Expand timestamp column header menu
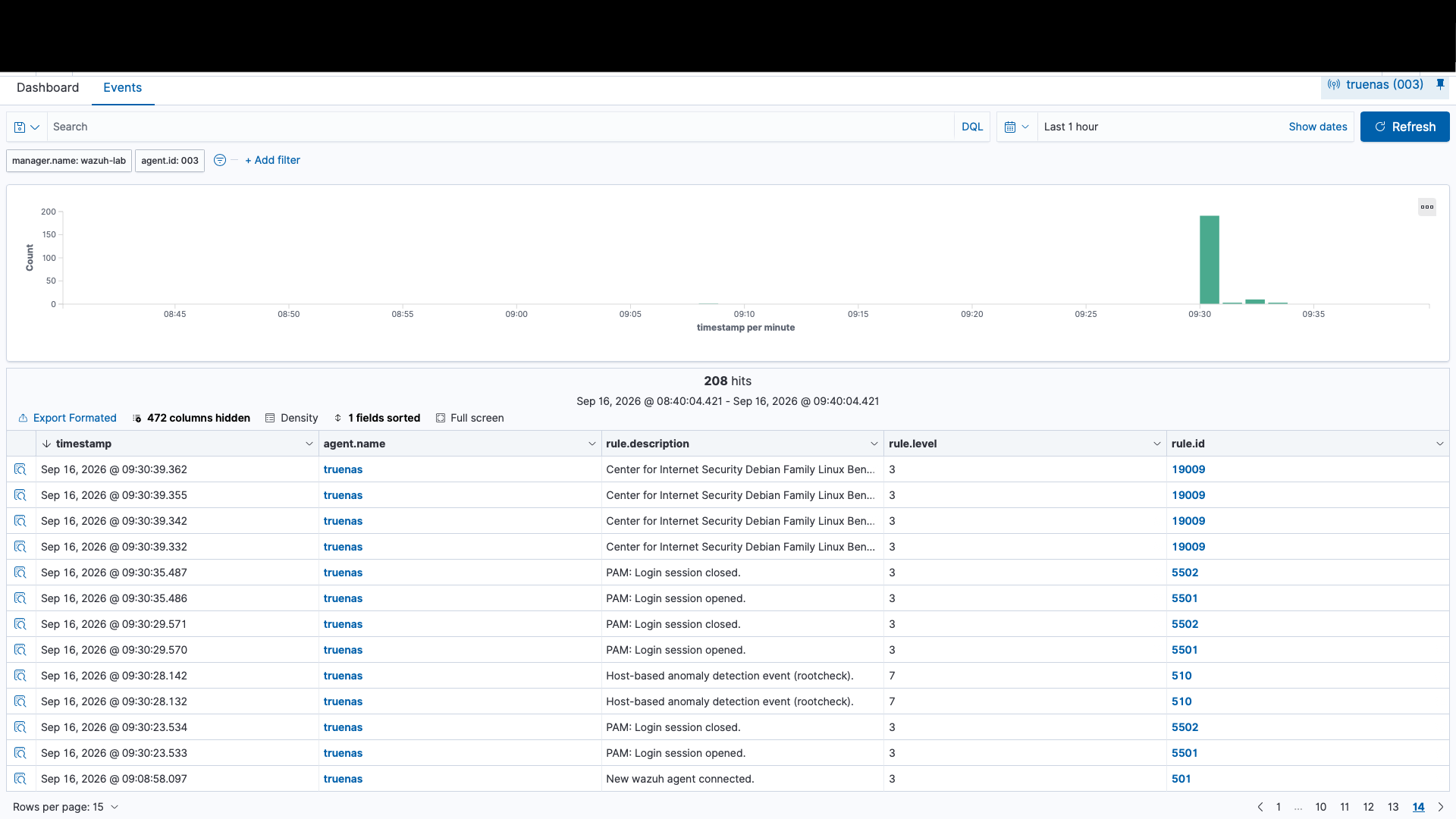Viewport: 1456px width, 819px height. [309, 444]
